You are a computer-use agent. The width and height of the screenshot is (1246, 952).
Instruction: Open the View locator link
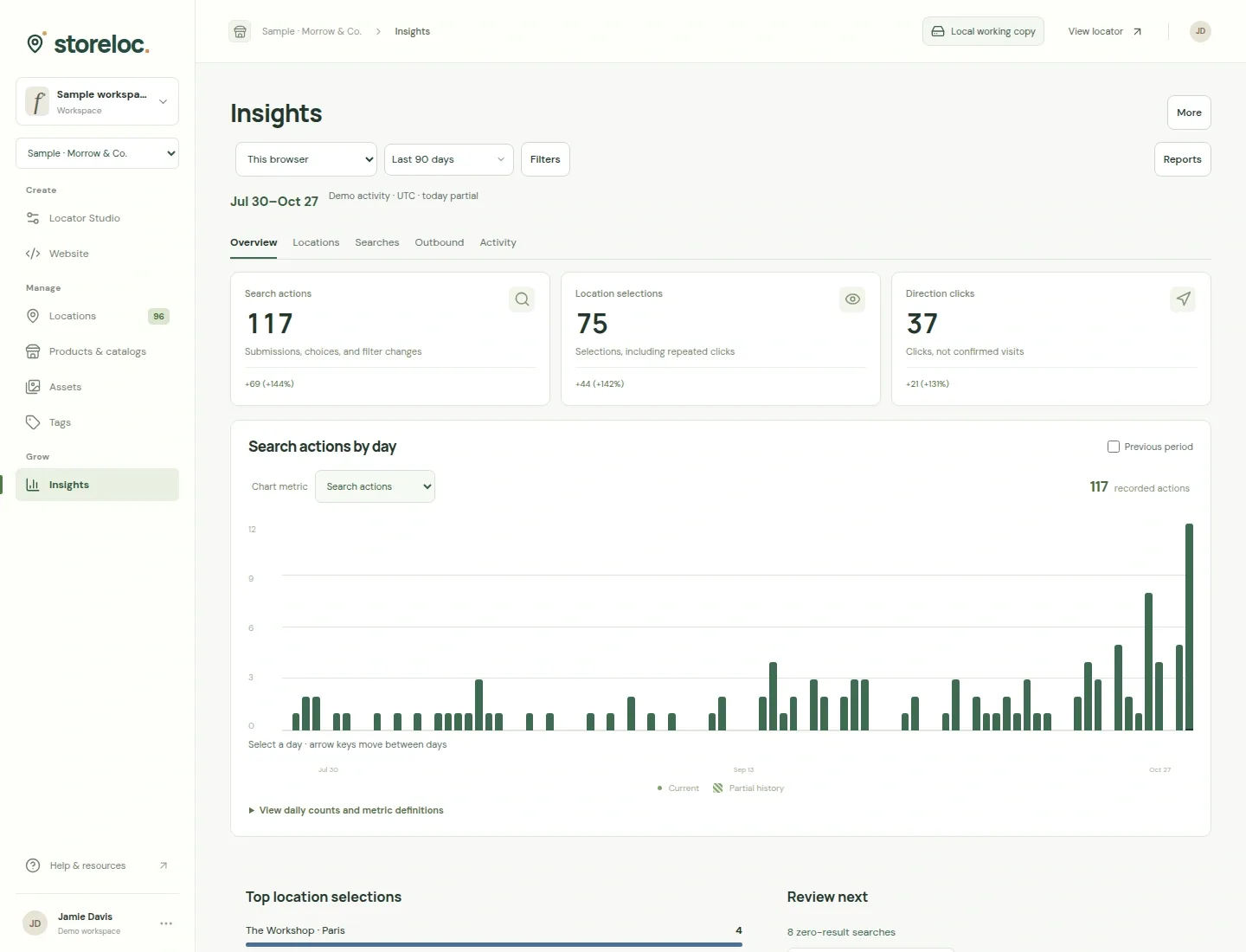tap(1105, 31)
